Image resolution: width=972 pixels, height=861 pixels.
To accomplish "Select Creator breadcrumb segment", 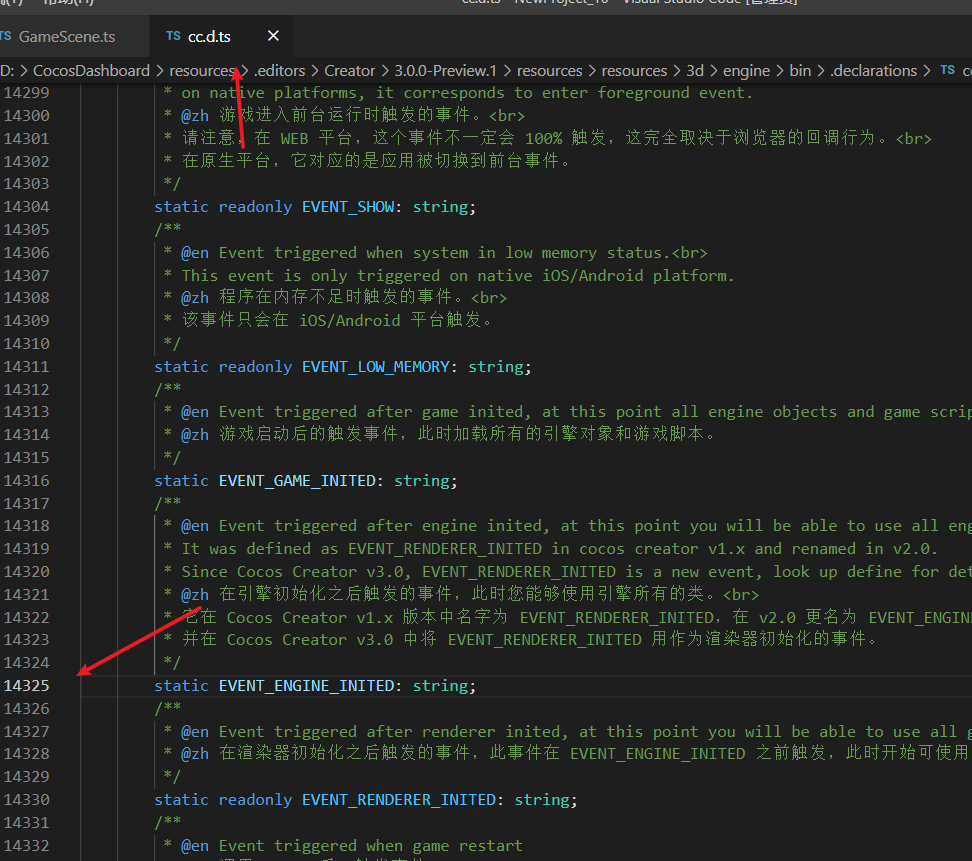I will click(350, 71).
